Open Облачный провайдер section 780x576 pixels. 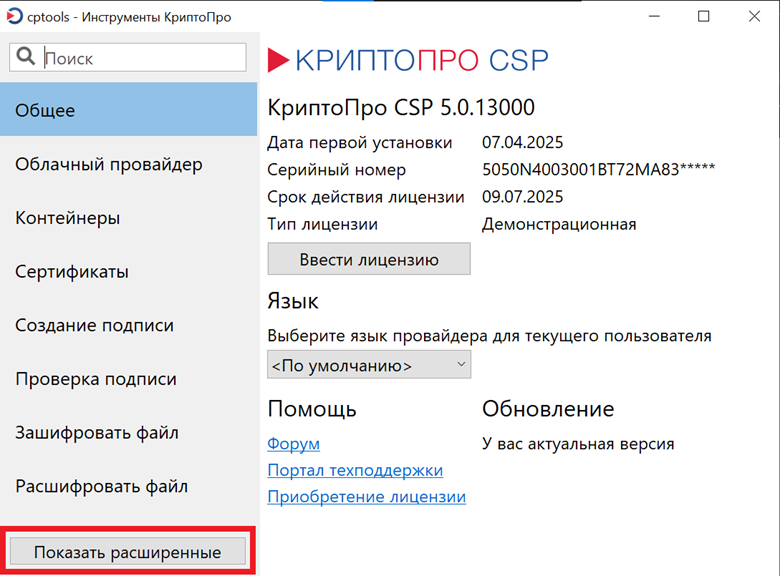click(128, 164)
